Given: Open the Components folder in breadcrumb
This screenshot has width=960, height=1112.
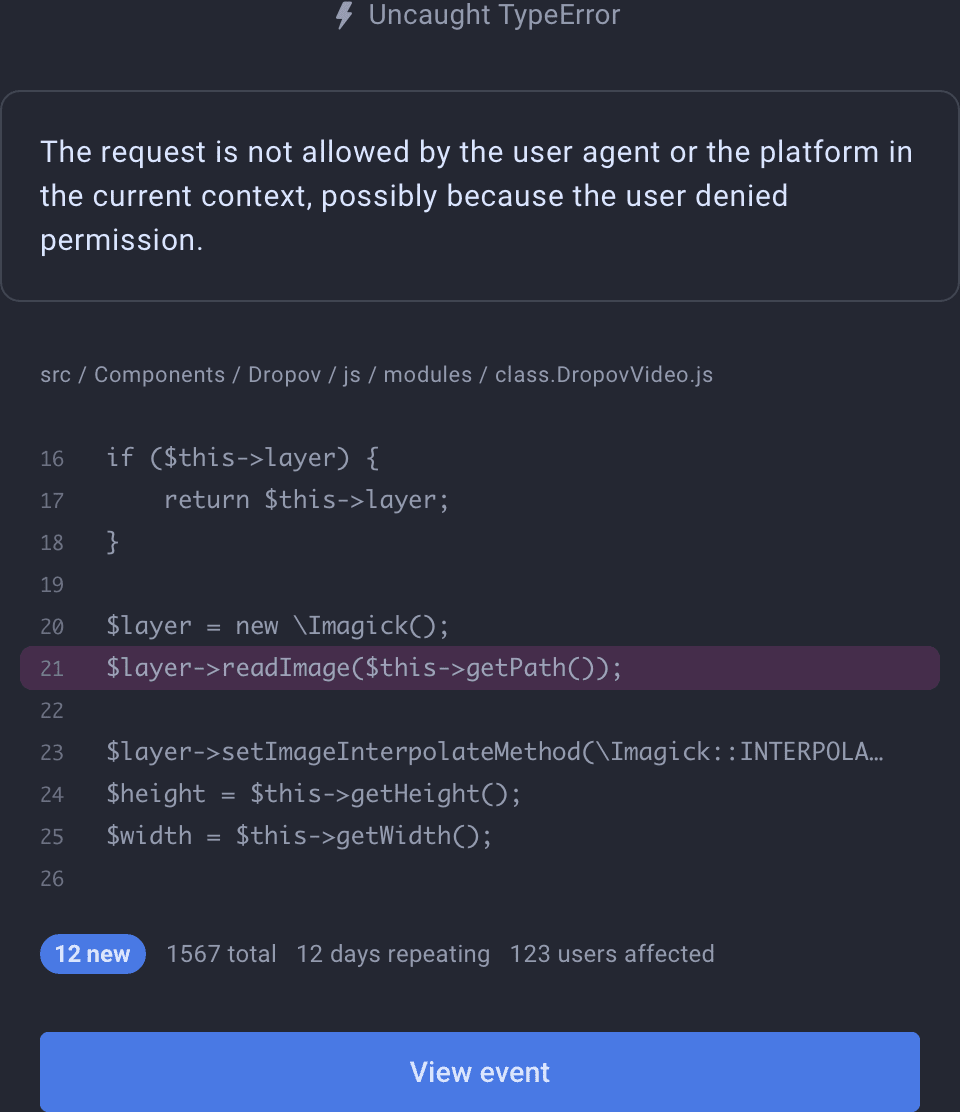Looking at the screenshot, I should tap(160, 375).
